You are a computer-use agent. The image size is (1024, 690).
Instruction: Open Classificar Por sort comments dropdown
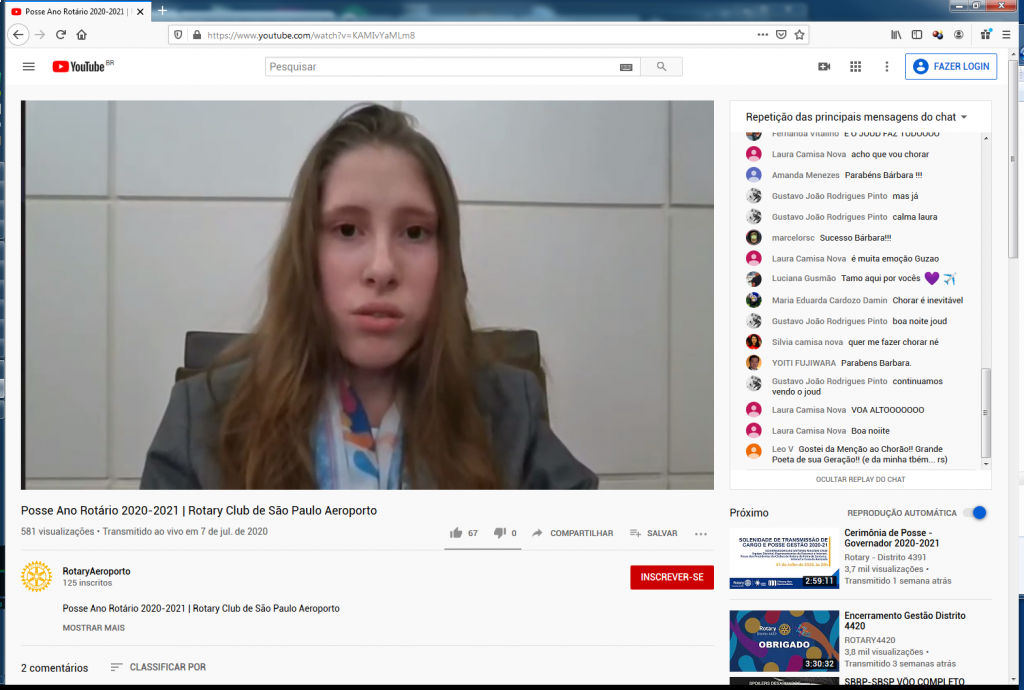157,667
